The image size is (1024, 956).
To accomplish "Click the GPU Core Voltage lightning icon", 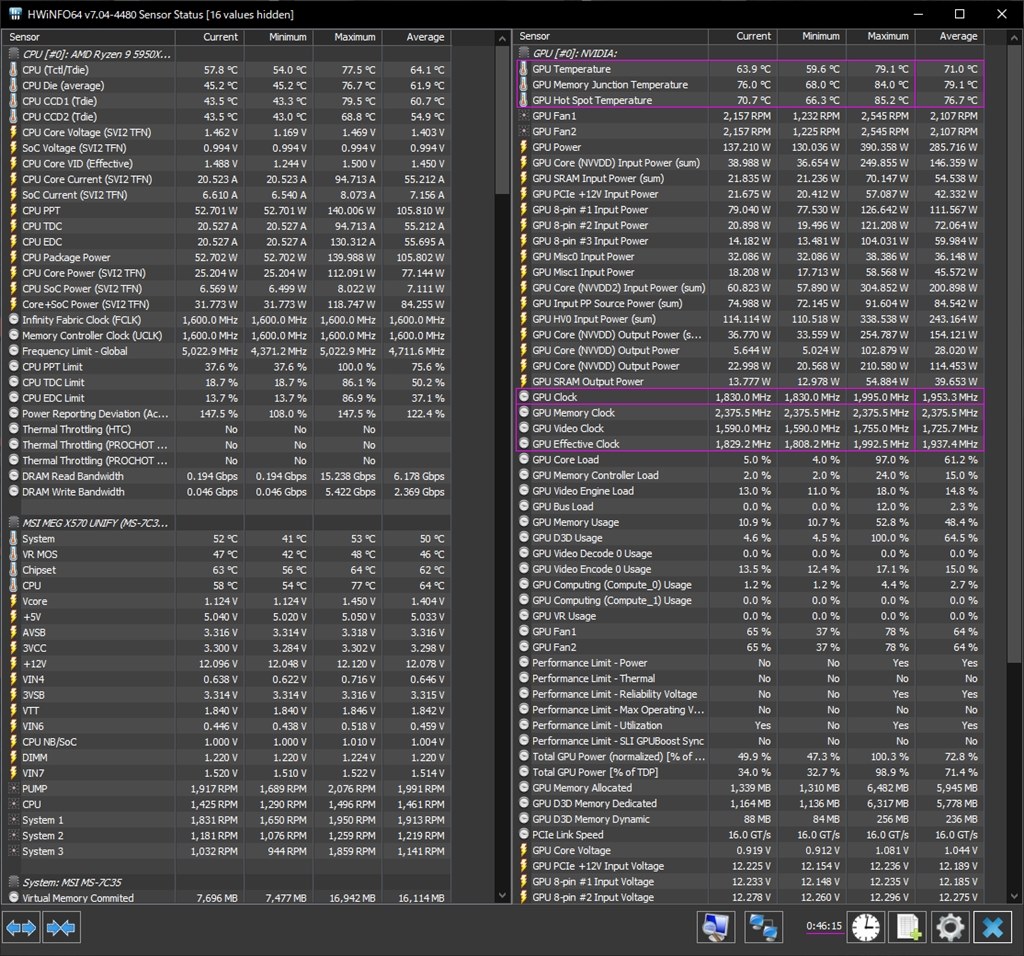I will 524,850.
